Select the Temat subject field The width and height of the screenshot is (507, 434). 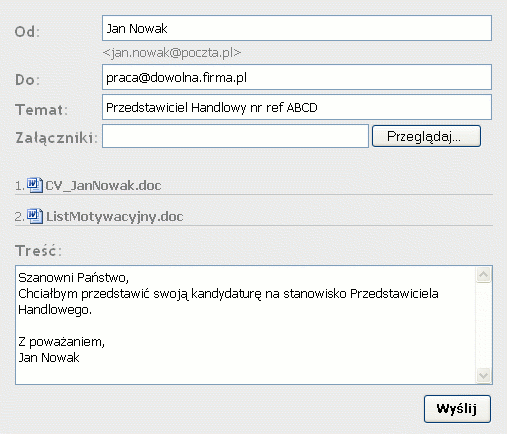point(297,107)
